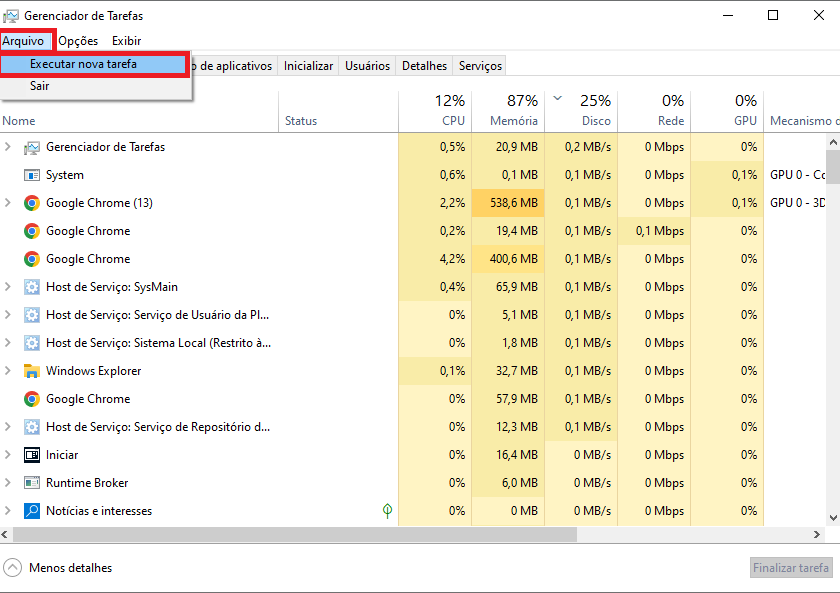
Task: Sort by the Memória column header
Action: tap(508, 112)
